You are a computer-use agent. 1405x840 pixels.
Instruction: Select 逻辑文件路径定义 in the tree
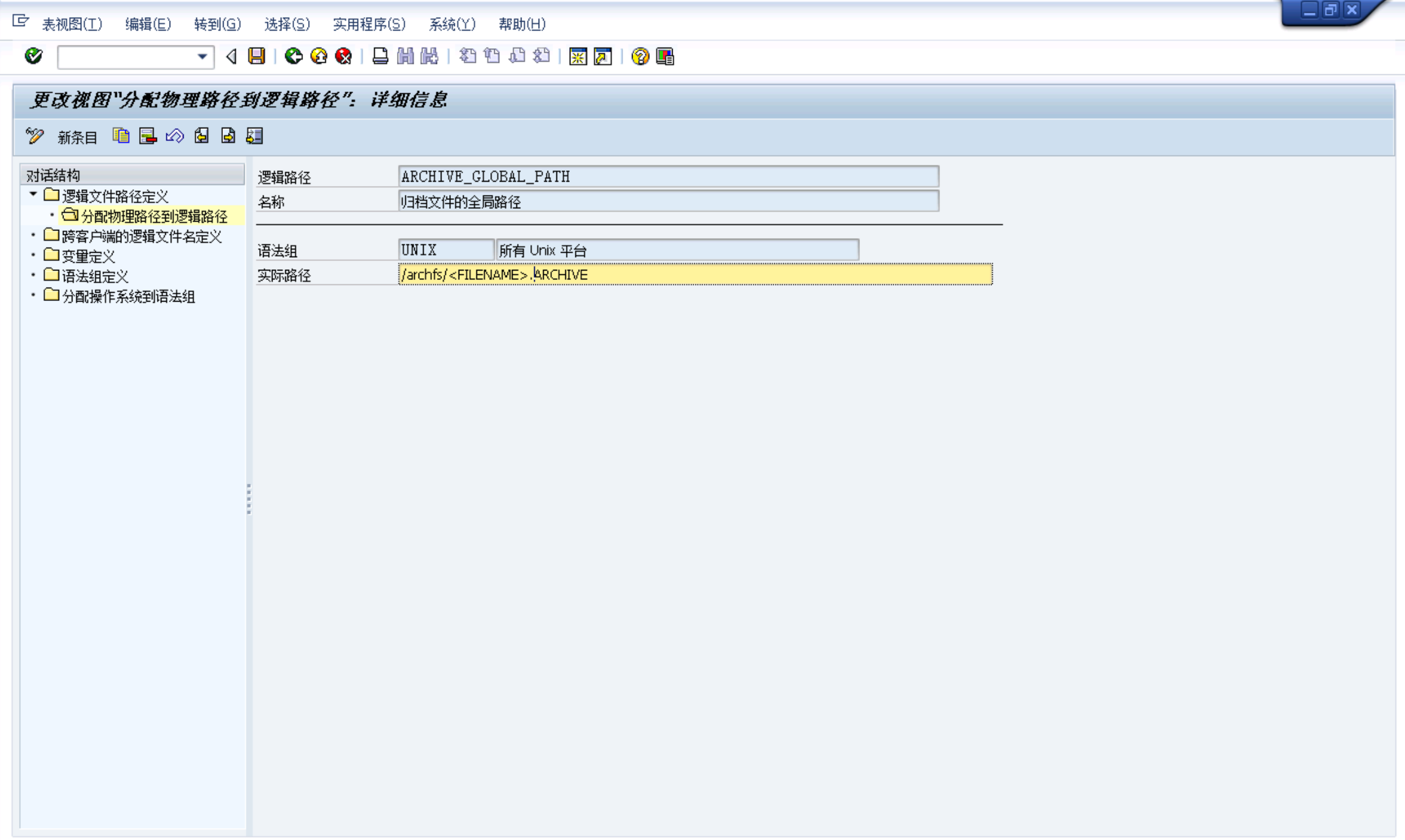(x=115, y=196)
